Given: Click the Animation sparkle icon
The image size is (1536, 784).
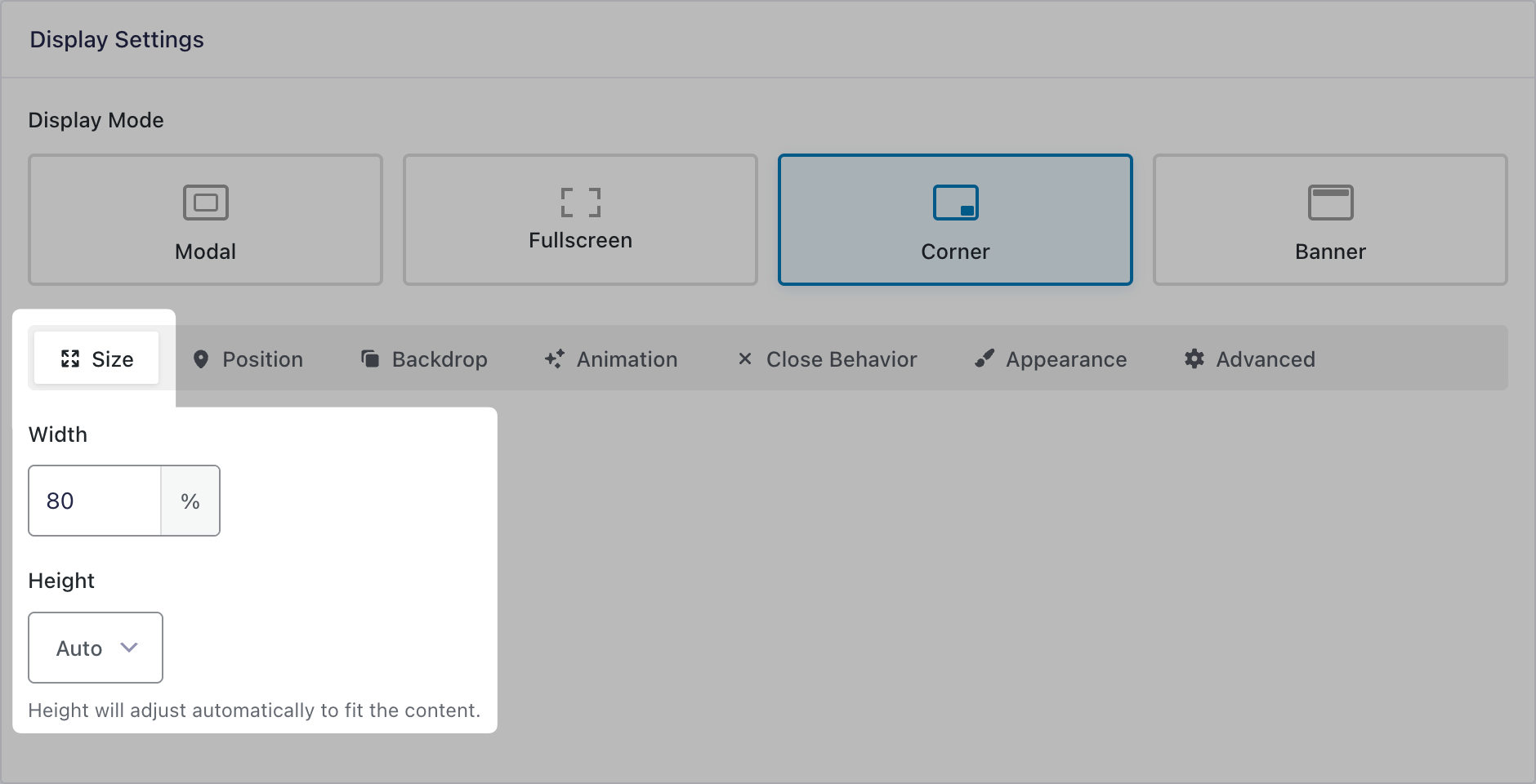Looking at the screenshot, I should coord(555,359).
